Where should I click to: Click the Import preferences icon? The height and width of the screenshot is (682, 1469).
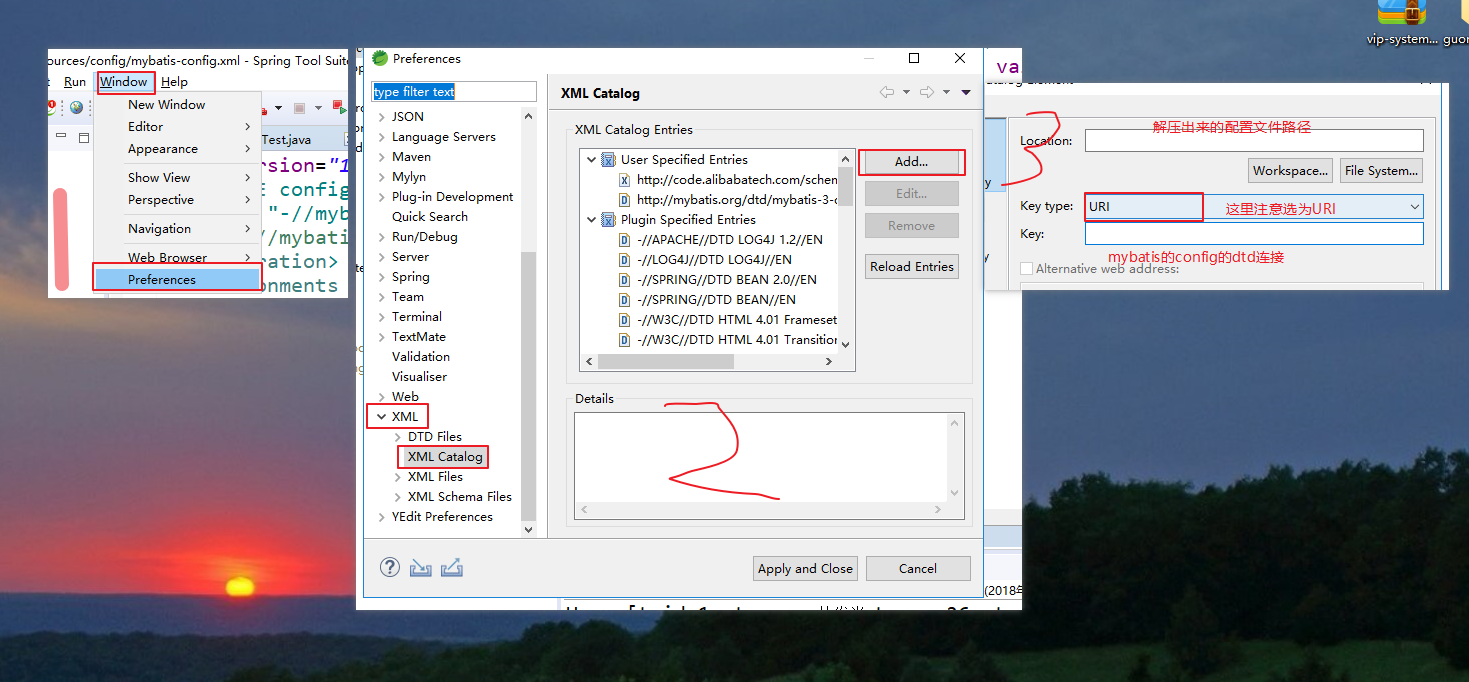421,567
